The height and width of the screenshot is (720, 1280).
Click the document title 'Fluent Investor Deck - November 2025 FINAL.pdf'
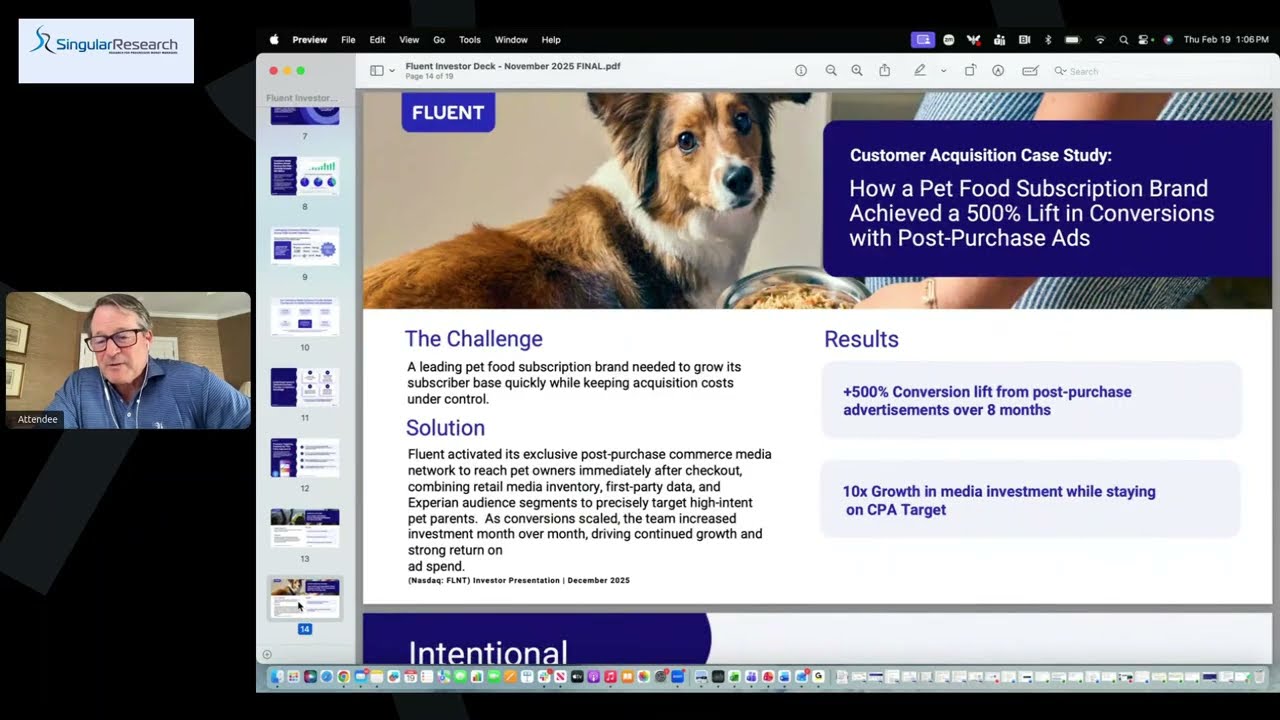513,66
